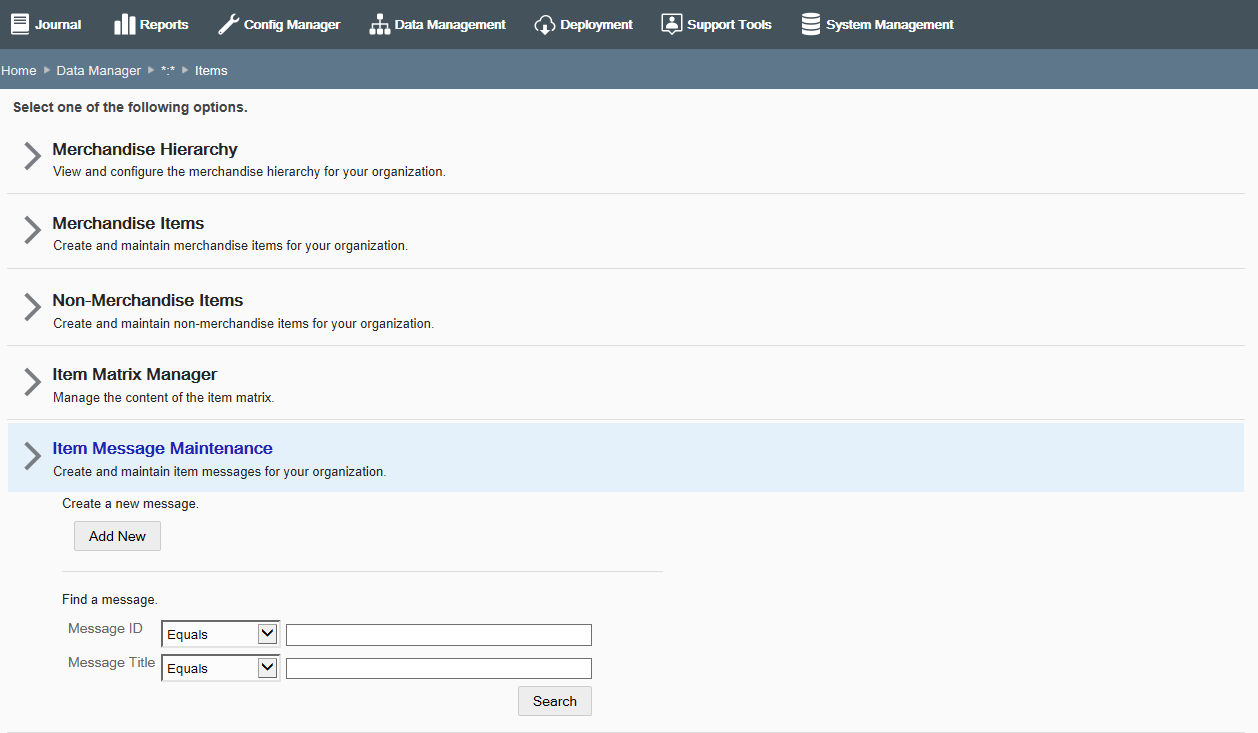Click the Support Tools person icon

coord(672,24)
